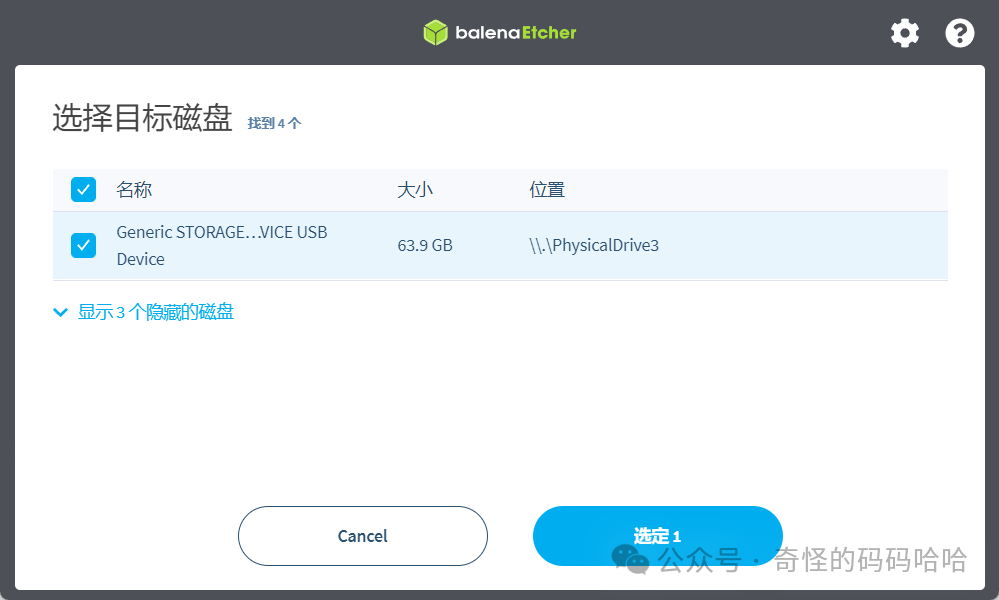Open help via the circular question icon
Screen dimensions: 999x600
[x=959, y=33]
